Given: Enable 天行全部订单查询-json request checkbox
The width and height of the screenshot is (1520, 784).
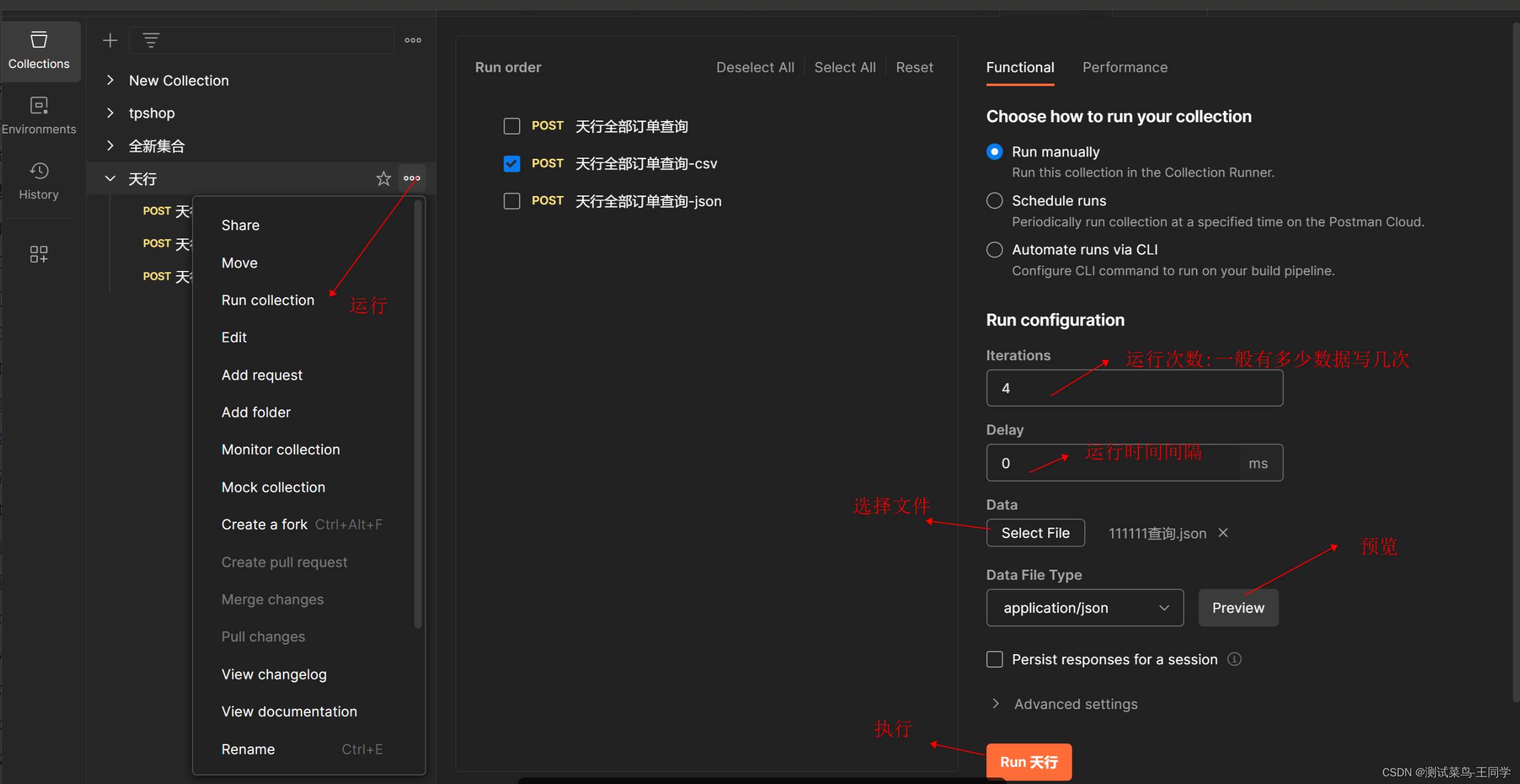Looking at the screenshot, I should point(510,201).
